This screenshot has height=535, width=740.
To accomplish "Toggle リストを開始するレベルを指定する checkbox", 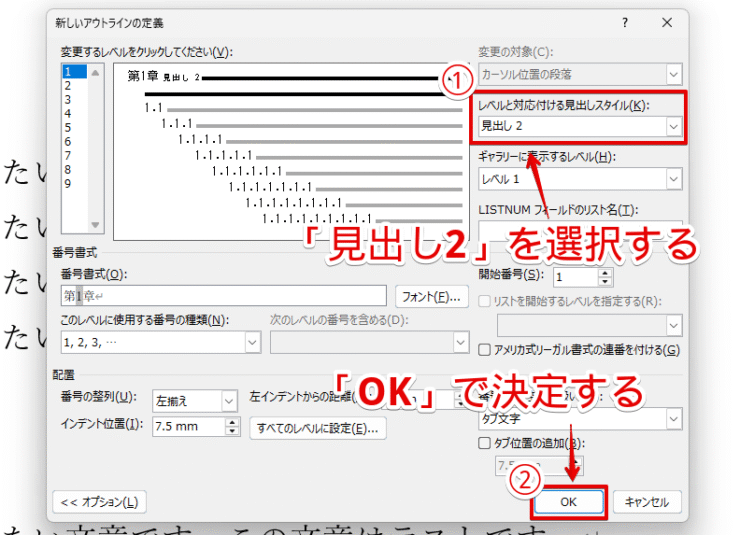I will tap(484, 301).
